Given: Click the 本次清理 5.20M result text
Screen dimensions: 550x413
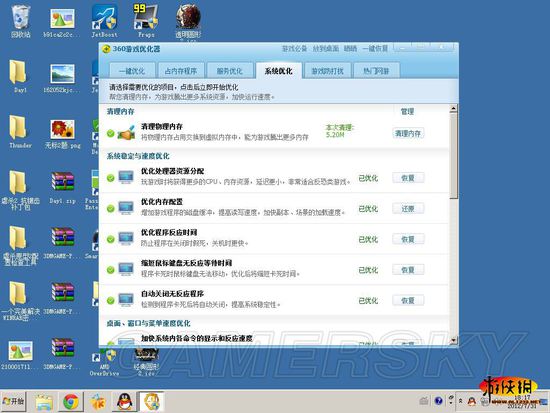Looking at the screenshot, I should pos(340,131).
